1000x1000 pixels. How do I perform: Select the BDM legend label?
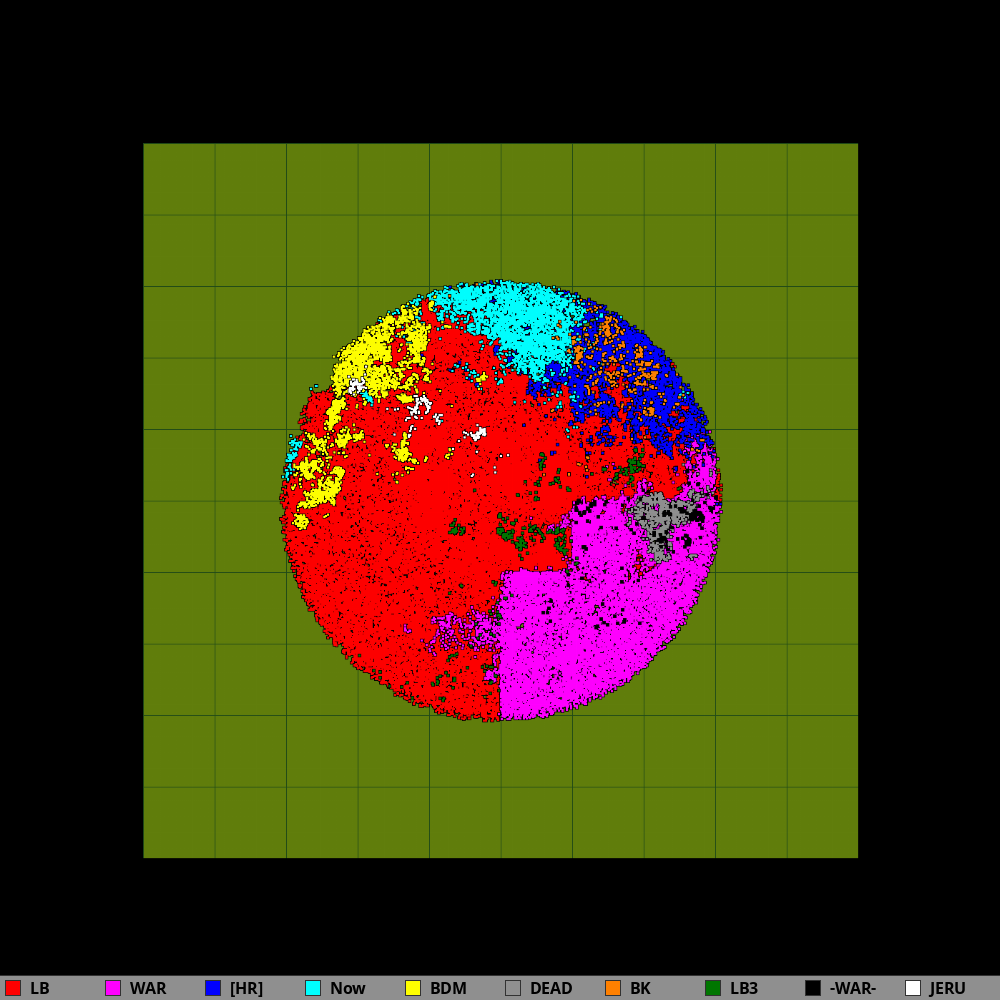[x=448, y=989]
